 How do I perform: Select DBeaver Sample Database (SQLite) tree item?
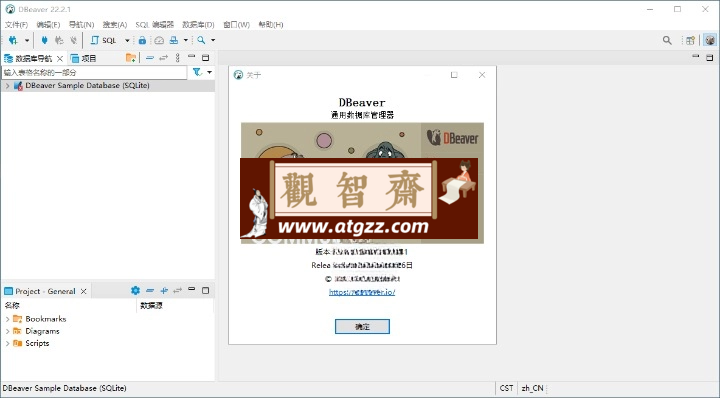click(87, 85)
